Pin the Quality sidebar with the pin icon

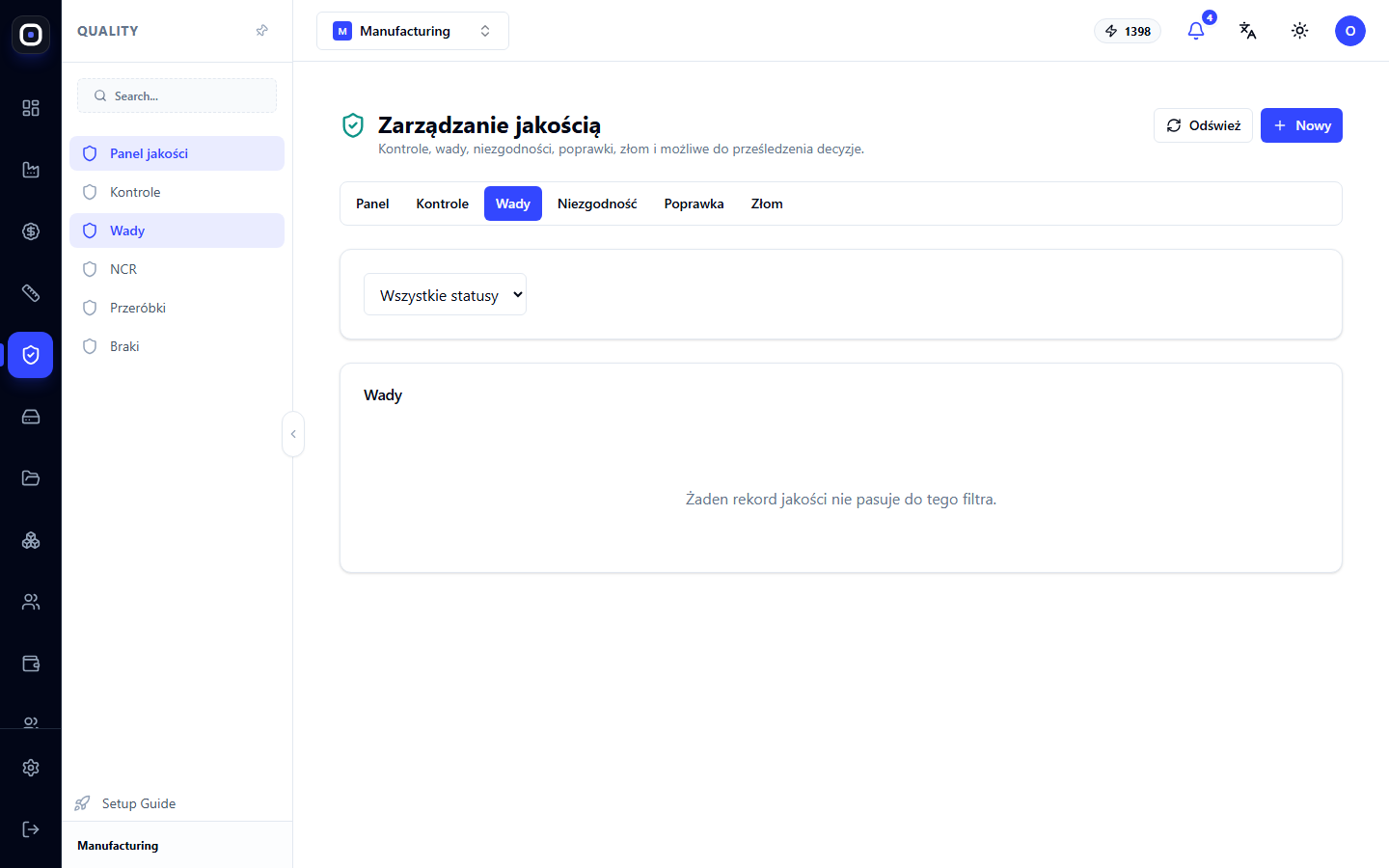click(261, 31)
